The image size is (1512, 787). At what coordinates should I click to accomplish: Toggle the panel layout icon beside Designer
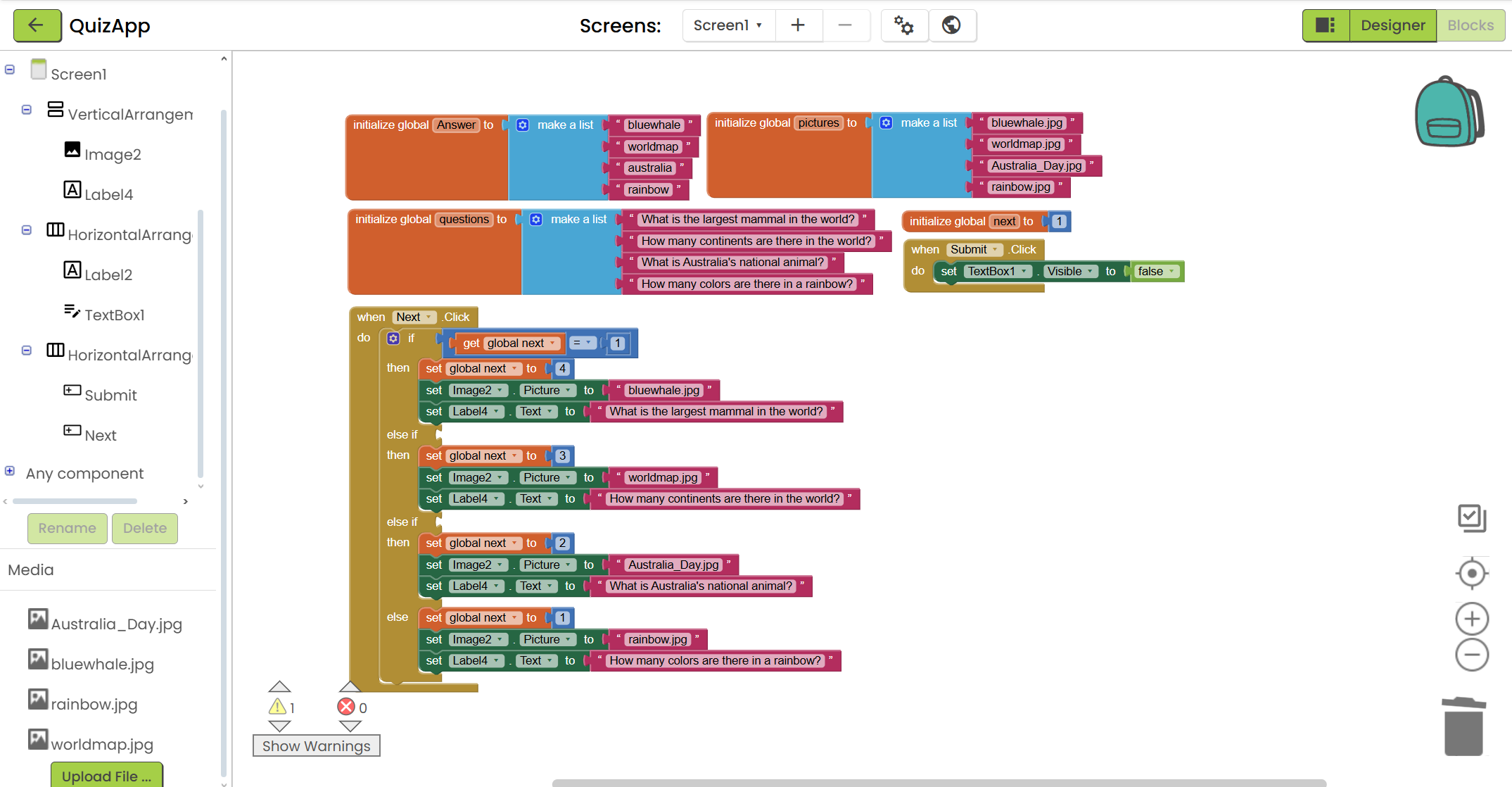click(1326, 26)
